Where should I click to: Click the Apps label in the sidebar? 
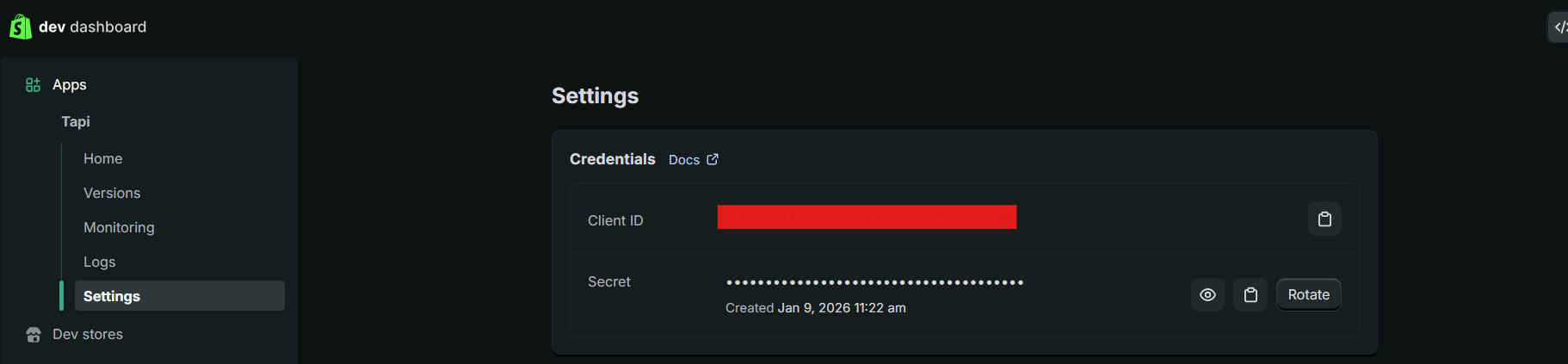point(70,84)
